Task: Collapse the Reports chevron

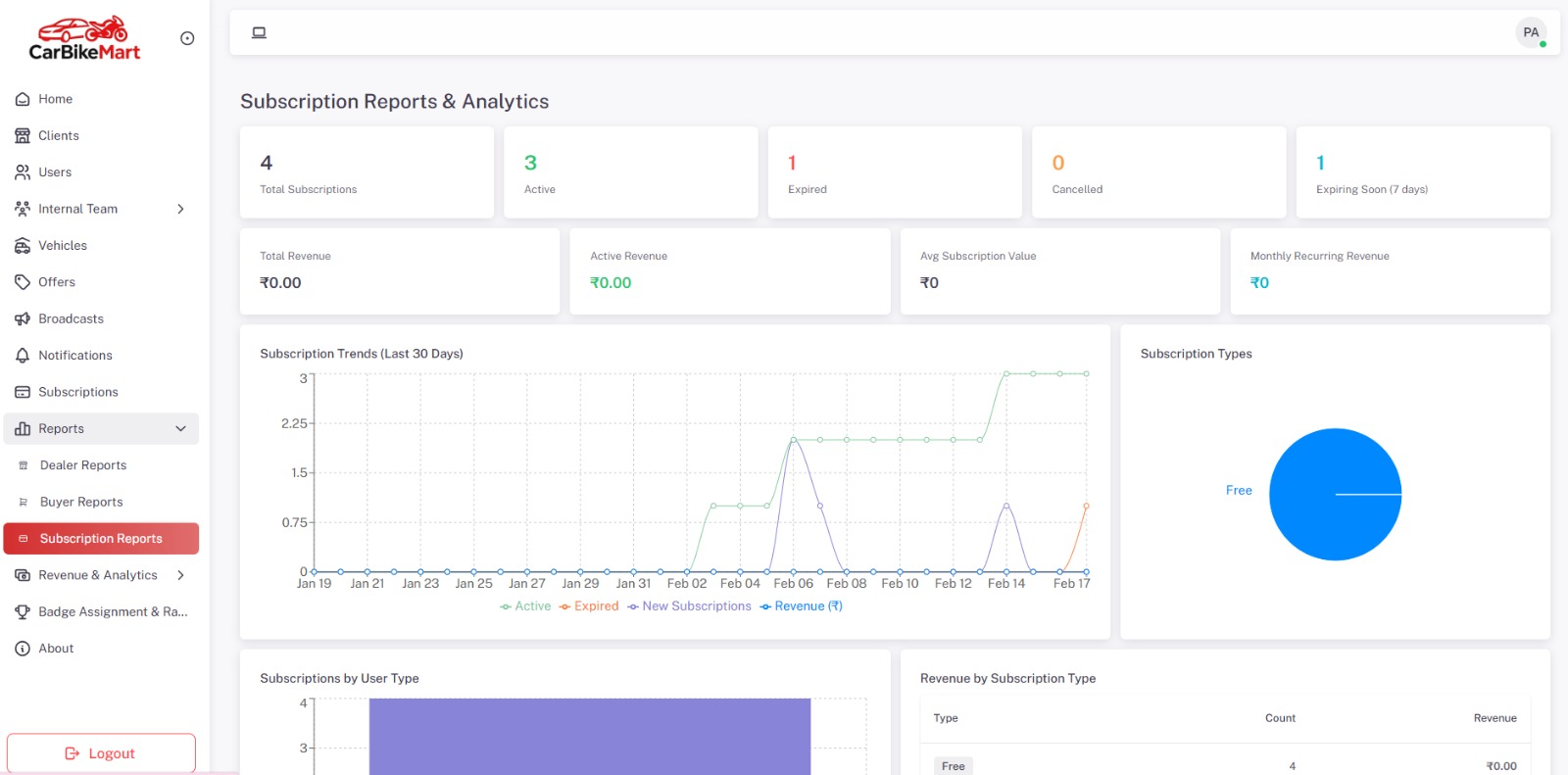Action: [x=180, y=428]
